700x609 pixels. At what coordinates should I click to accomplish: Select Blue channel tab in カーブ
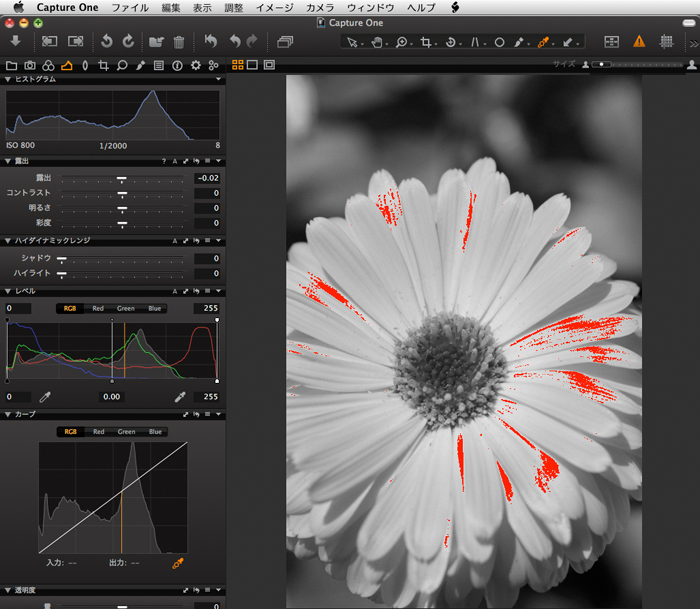[x=155, y=432]
